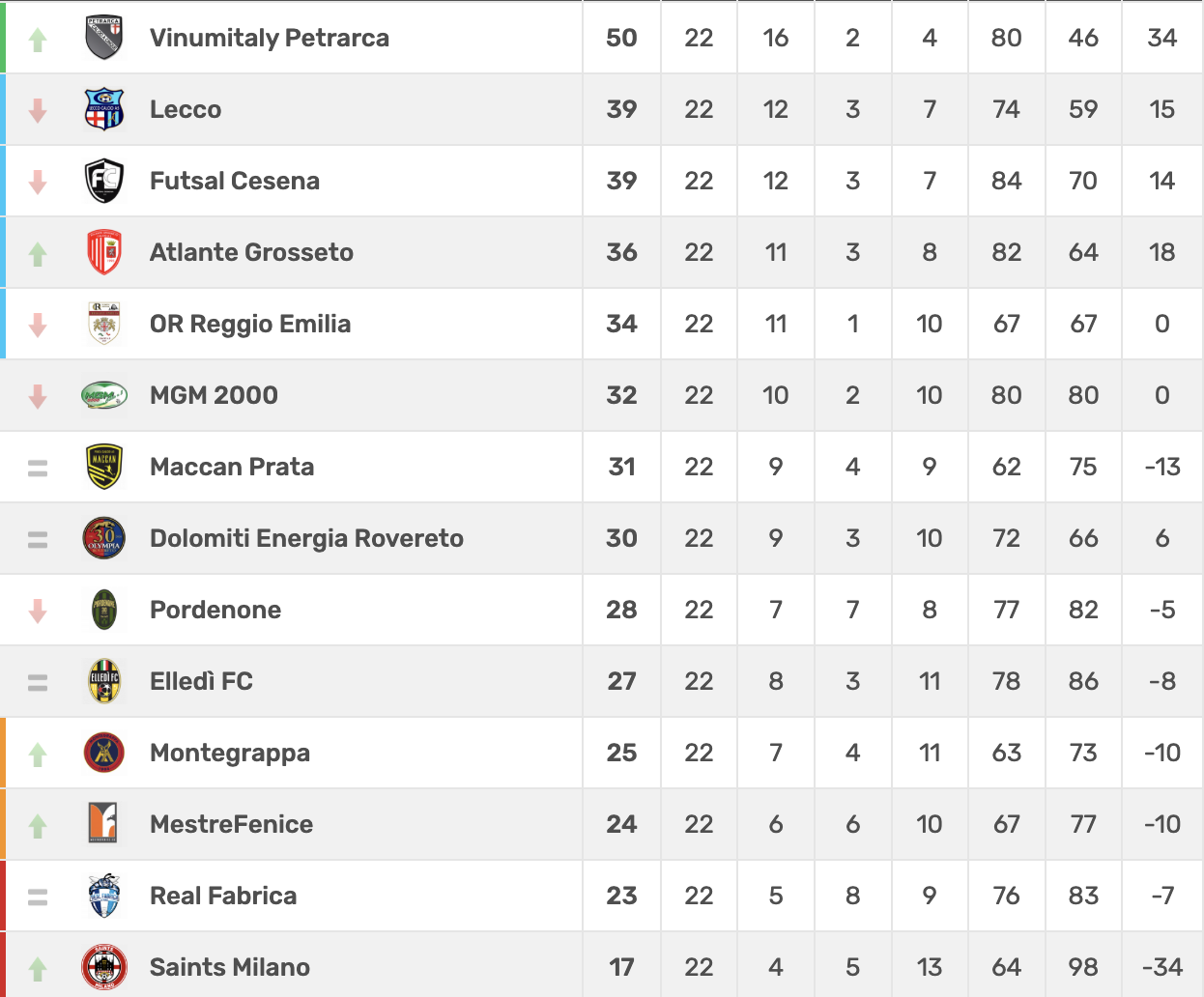Click the green up arrow beside Vinumitaly Petrarca
1204x997 pixels.
[38, 40]
